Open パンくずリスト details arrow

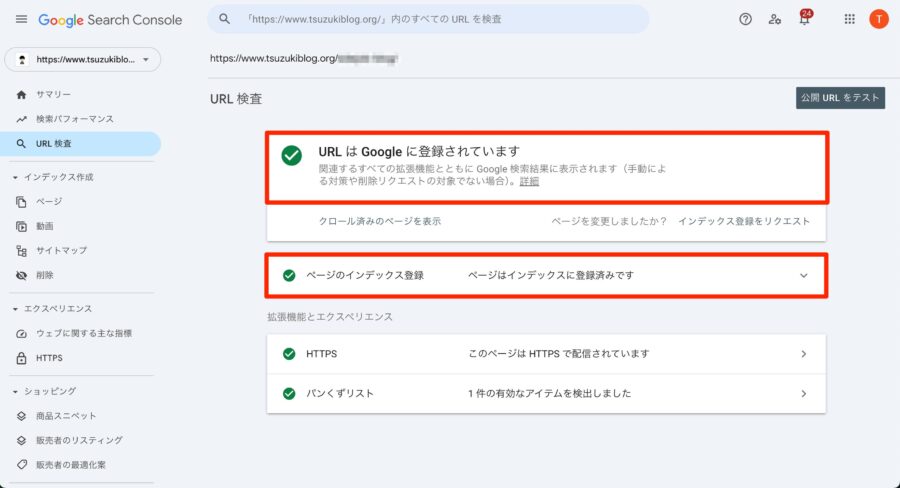click(x=804, y=393)
